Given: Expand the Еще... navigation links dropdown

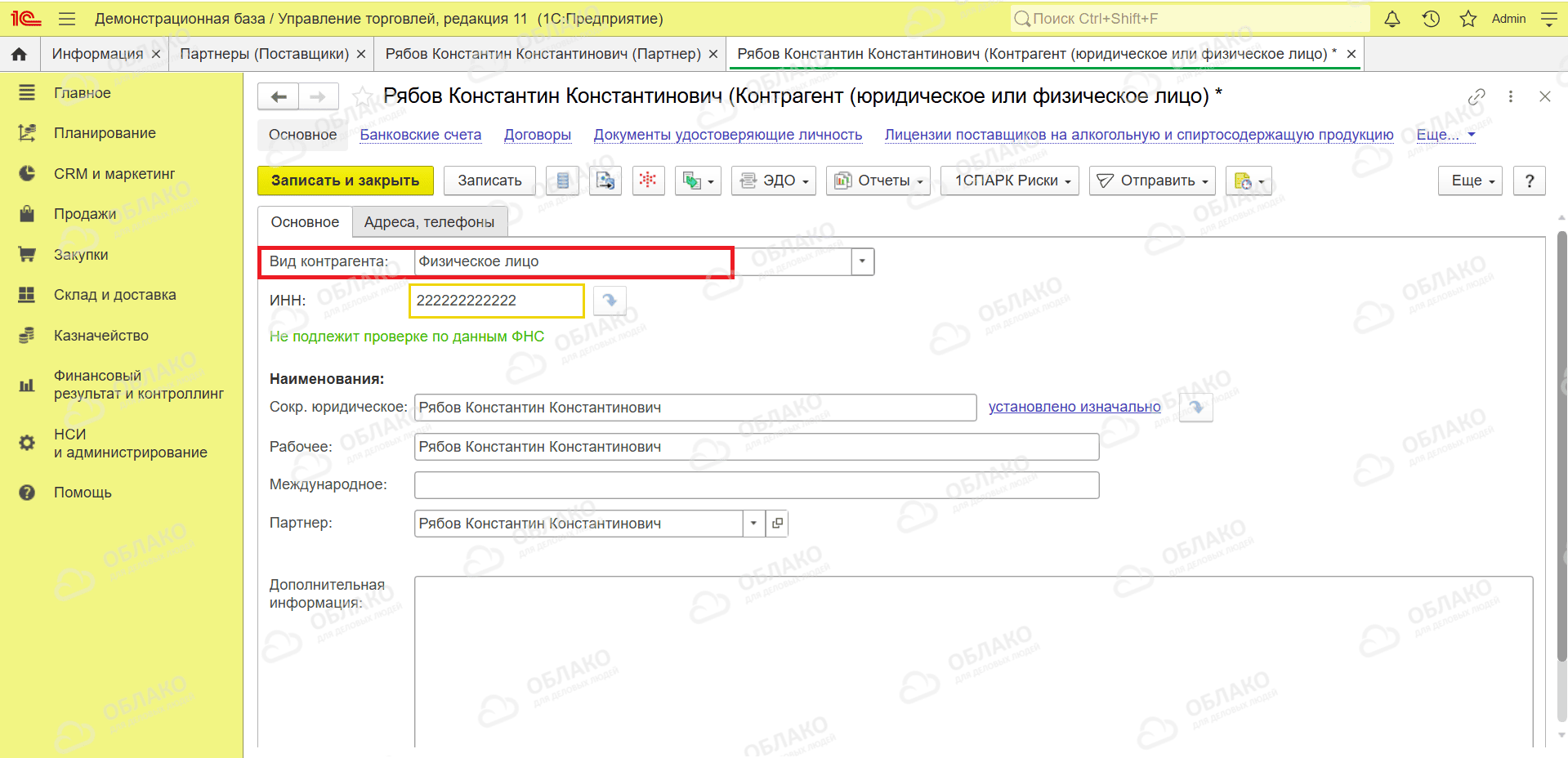Looking at the screenshot, I should point(1445,135).
